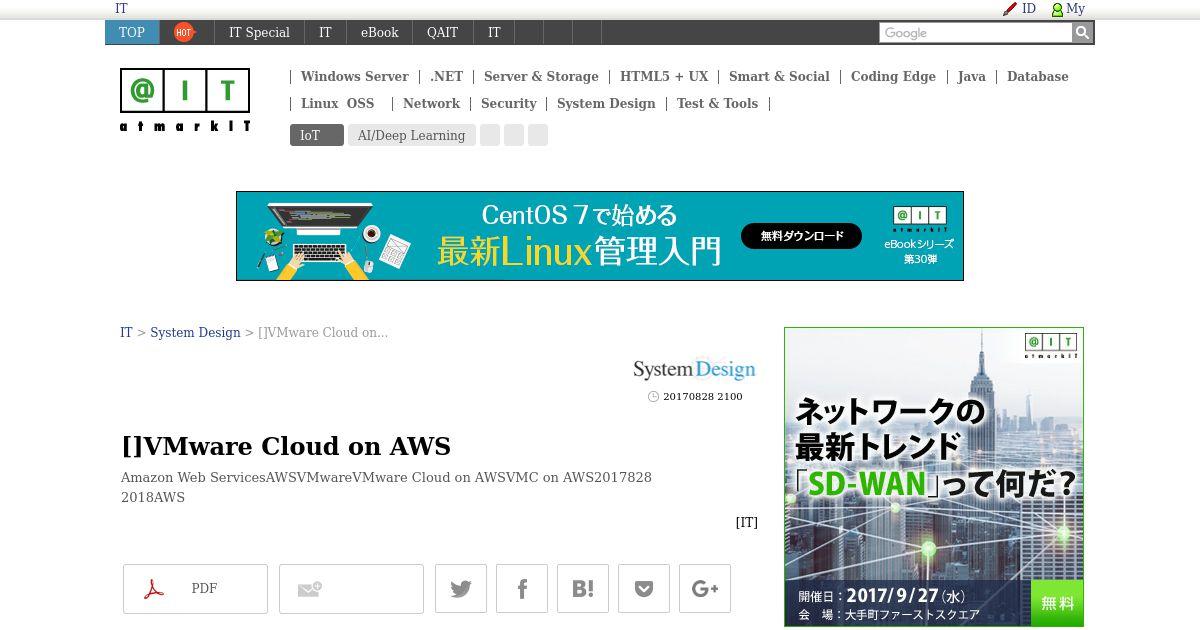Open the eBook tab
This screenshot has height=630, width=1200.
pyautogui.click(x=379, y=32)
